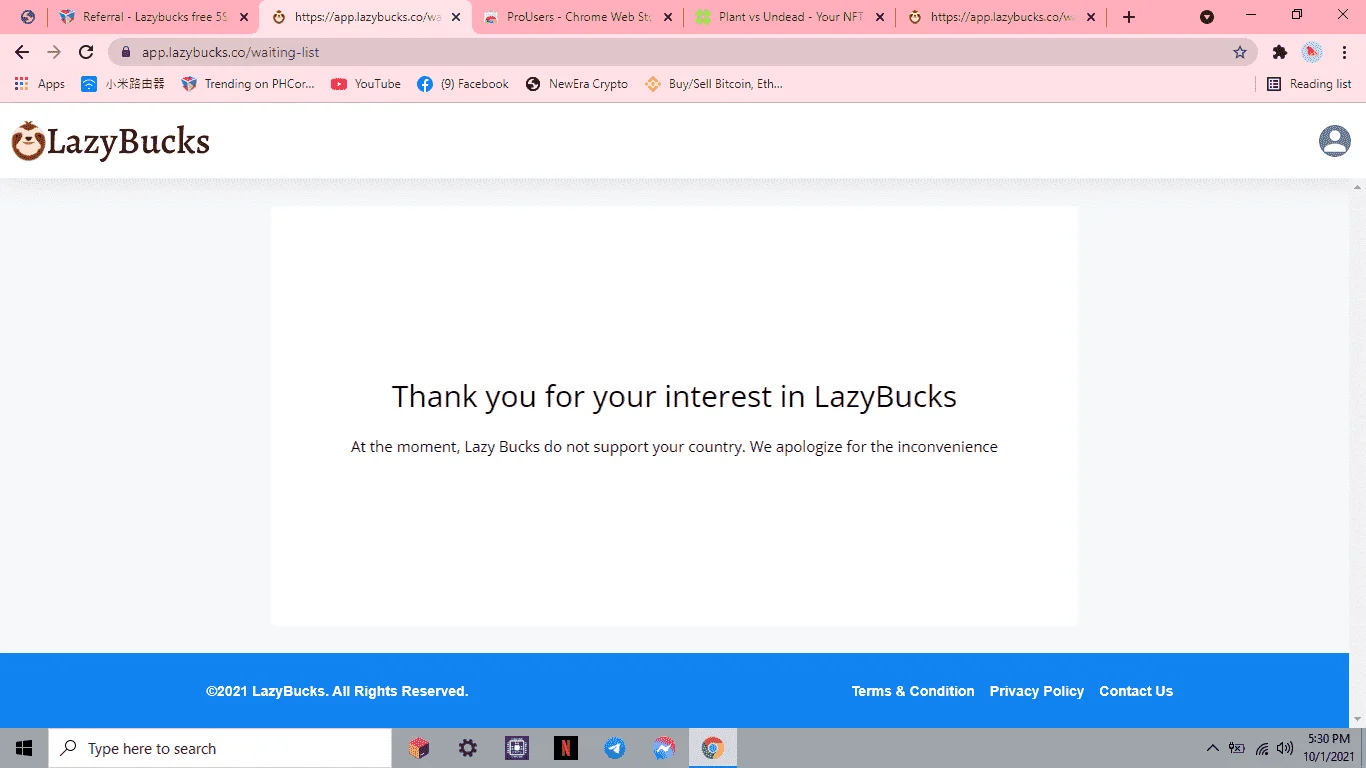Open the 小米路由器 bookmark
The height and width of the screenshot is (768, 1366).
coord(123,84)
